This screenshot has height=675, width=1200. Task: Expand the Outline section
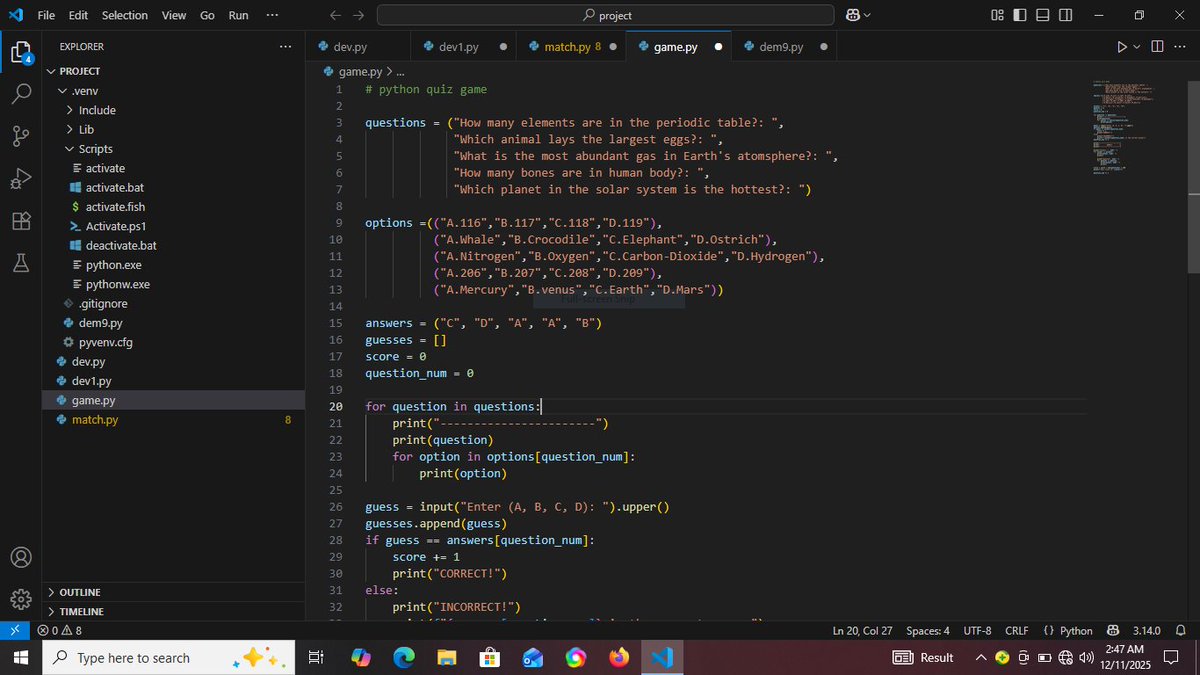(80, 591)
